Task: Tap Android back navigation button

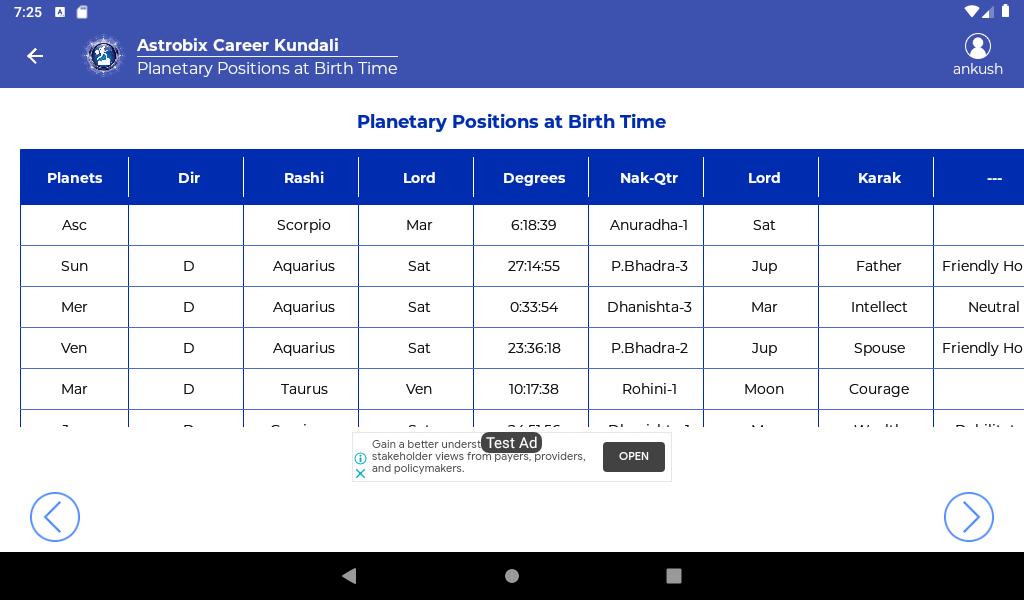Action: click(349, 575)
